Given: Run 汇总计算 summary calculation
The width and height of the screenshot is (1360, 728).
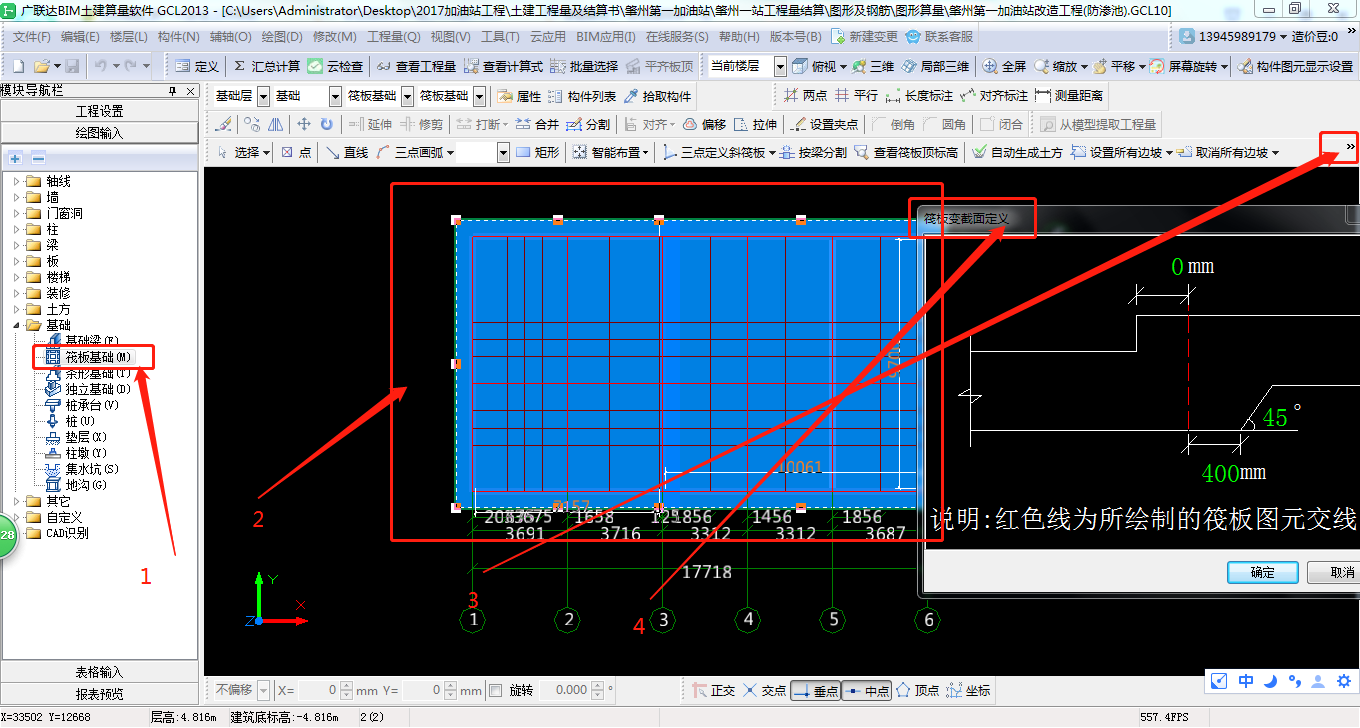Looking at the screenshot, I should (x=266, y=66).
